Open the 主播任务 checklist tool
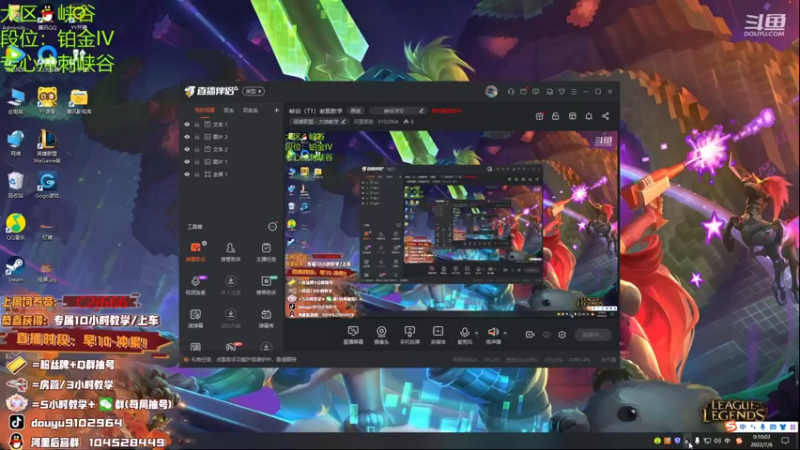 tap(266, 252)
